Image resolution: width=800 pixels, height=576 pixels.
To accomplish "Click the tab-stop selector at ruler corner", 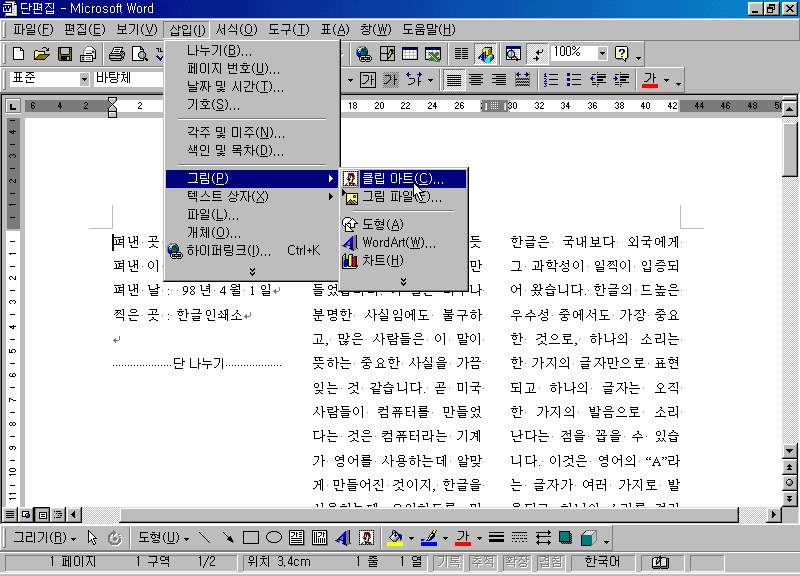I will click(x=12, y=106).
